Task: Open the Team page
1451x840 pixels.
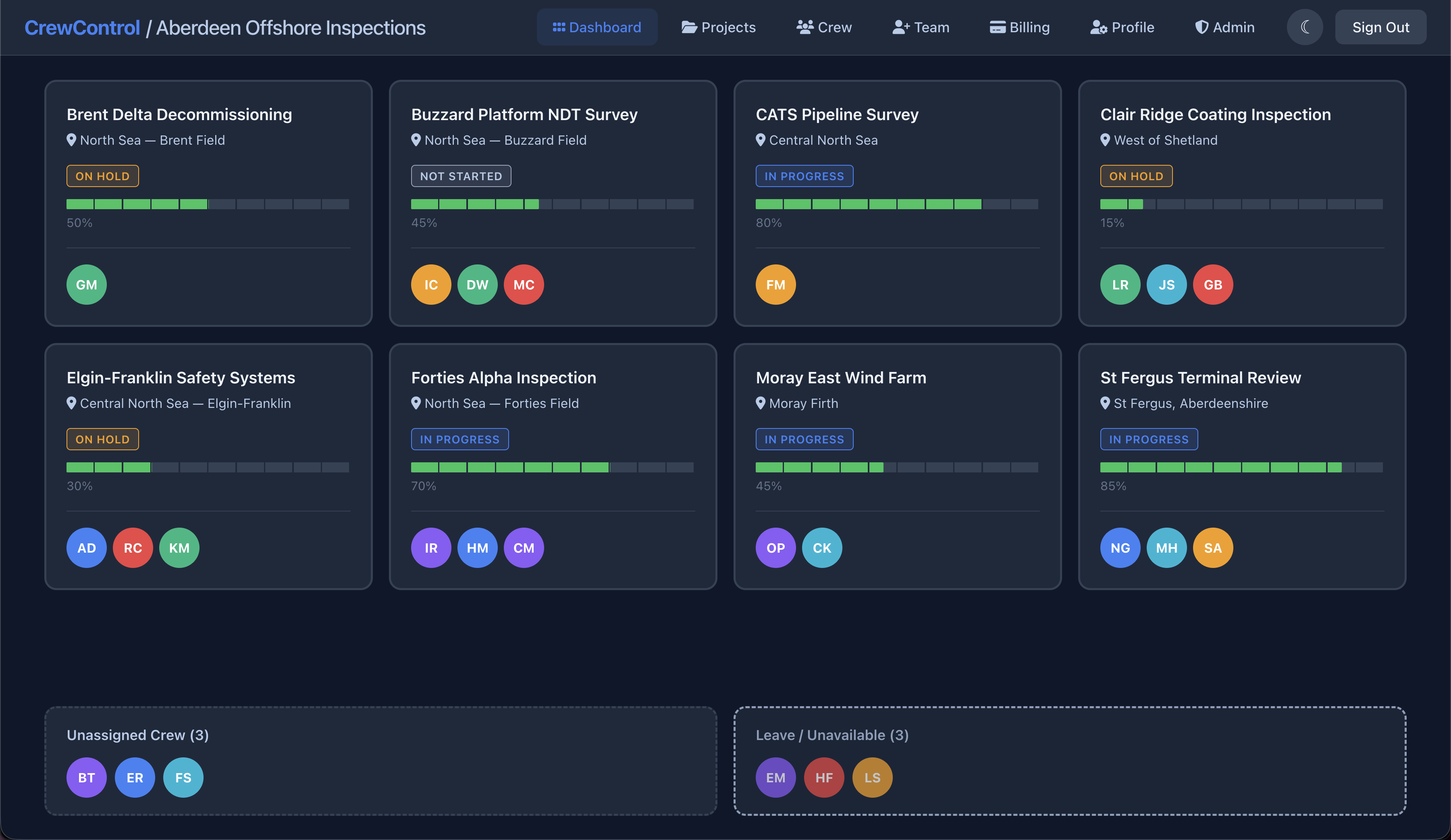Action: (x=921, y=27)
